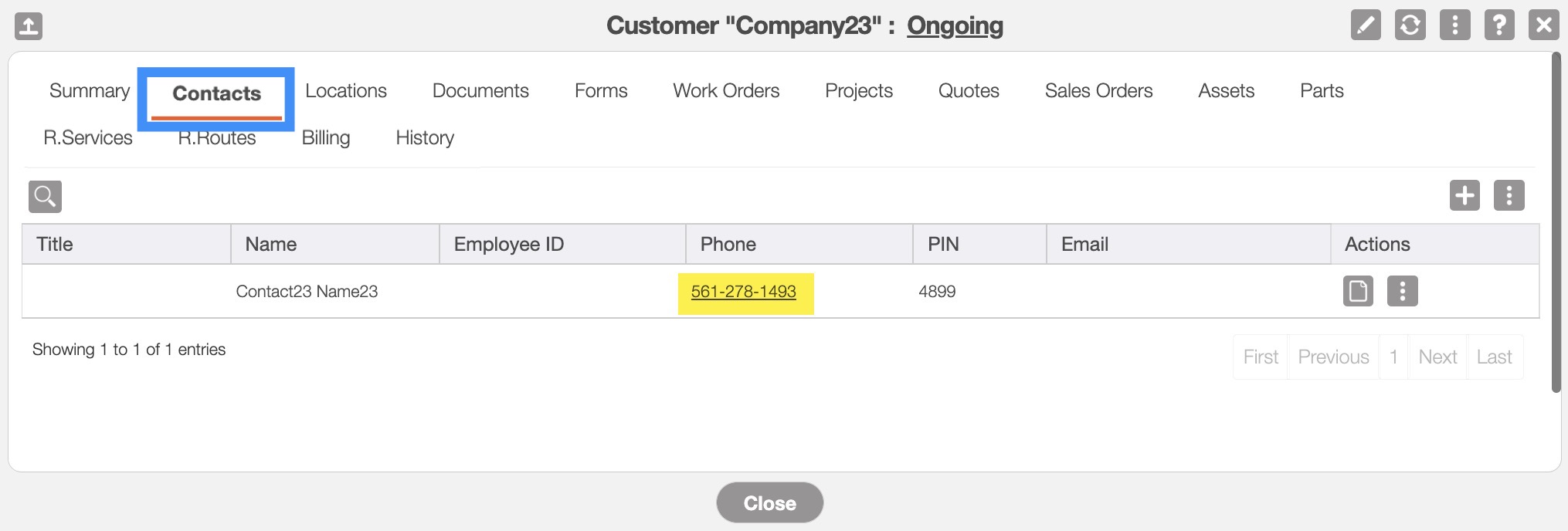Switch to the Locations tab
Viewport: 1568px width, 531px height.
click(x=345, y=90)
